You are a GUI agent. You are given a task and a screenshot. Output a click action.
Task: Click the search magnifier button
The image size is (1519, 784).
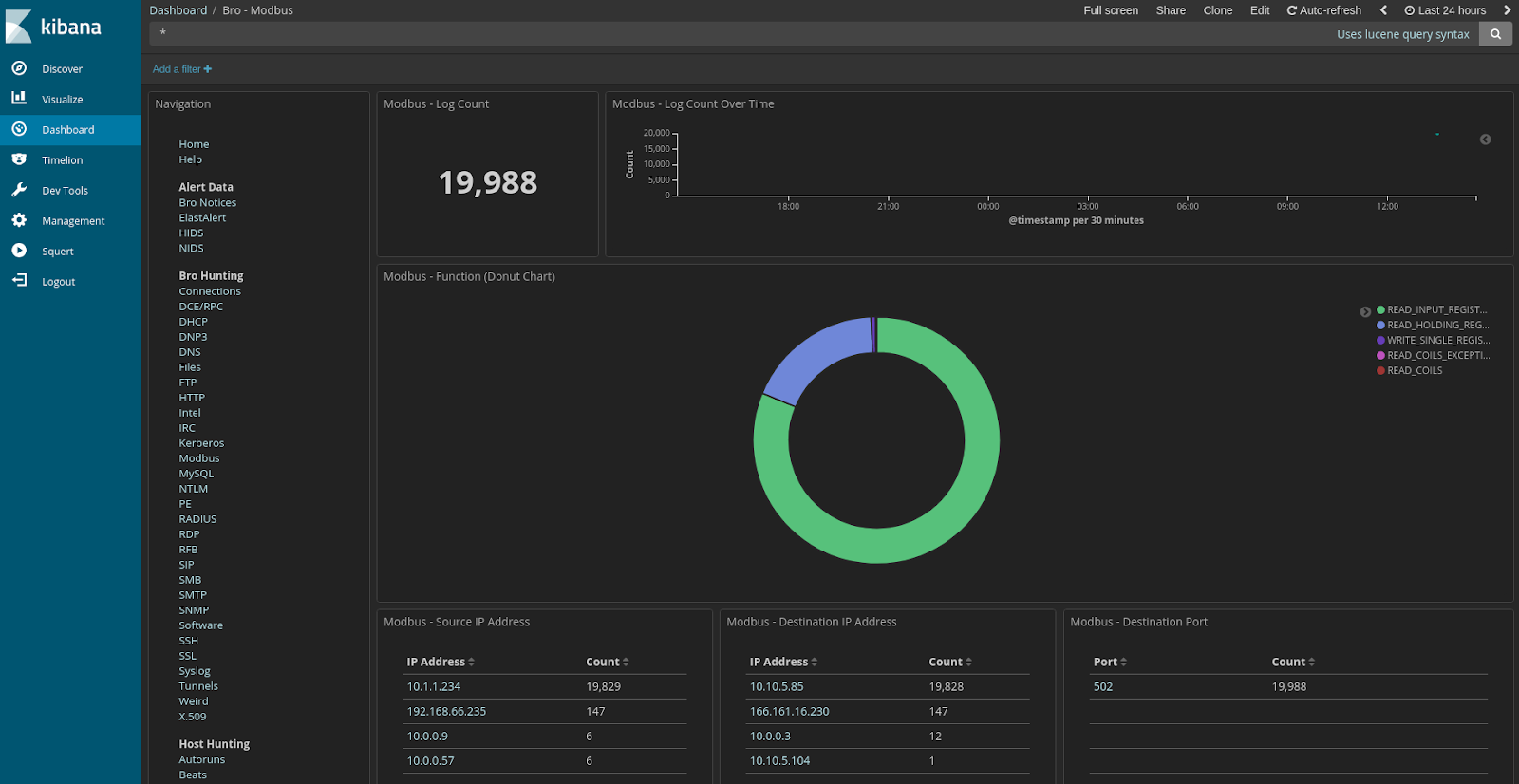click(1495, 34)
